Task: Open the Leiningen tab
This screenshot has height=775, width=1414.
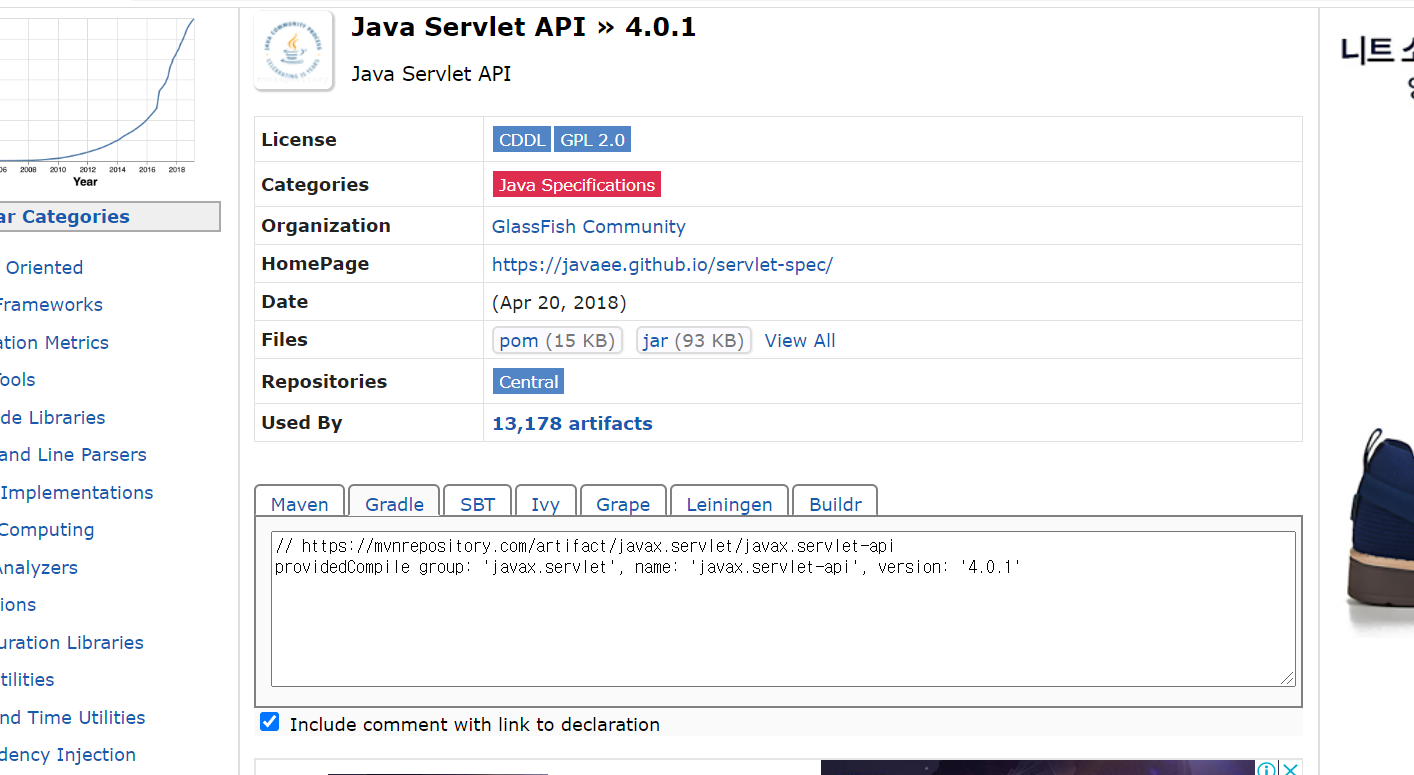Action: coord(729,504)
